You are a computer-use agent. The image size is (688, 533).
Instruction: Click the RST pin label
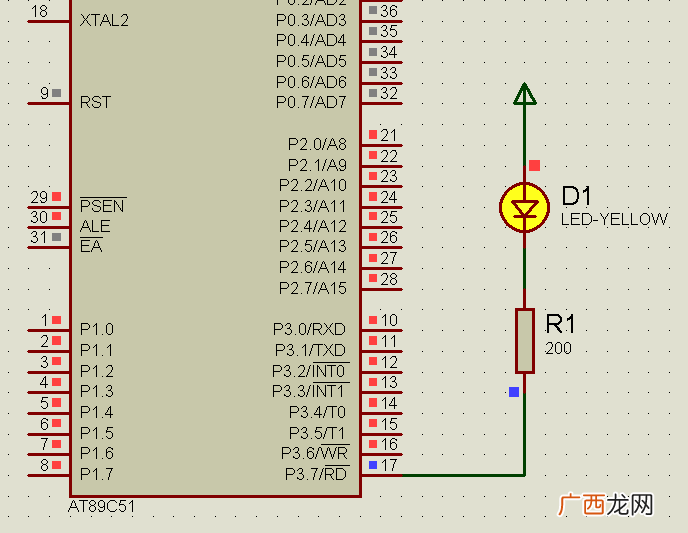(x=95, y=102)
